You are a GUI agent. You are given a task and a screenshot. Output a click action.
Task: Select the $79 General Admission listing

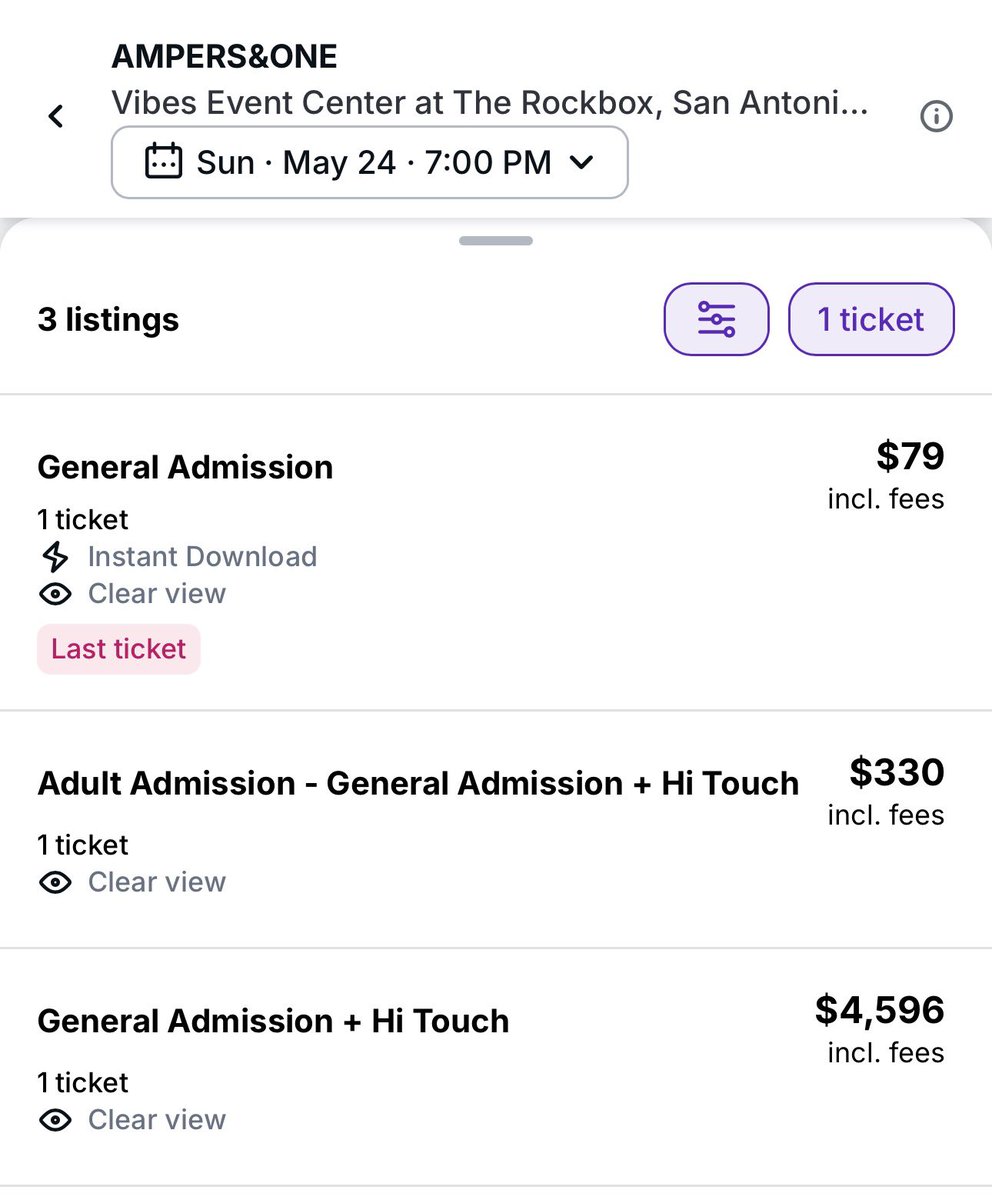coord(496,553)
